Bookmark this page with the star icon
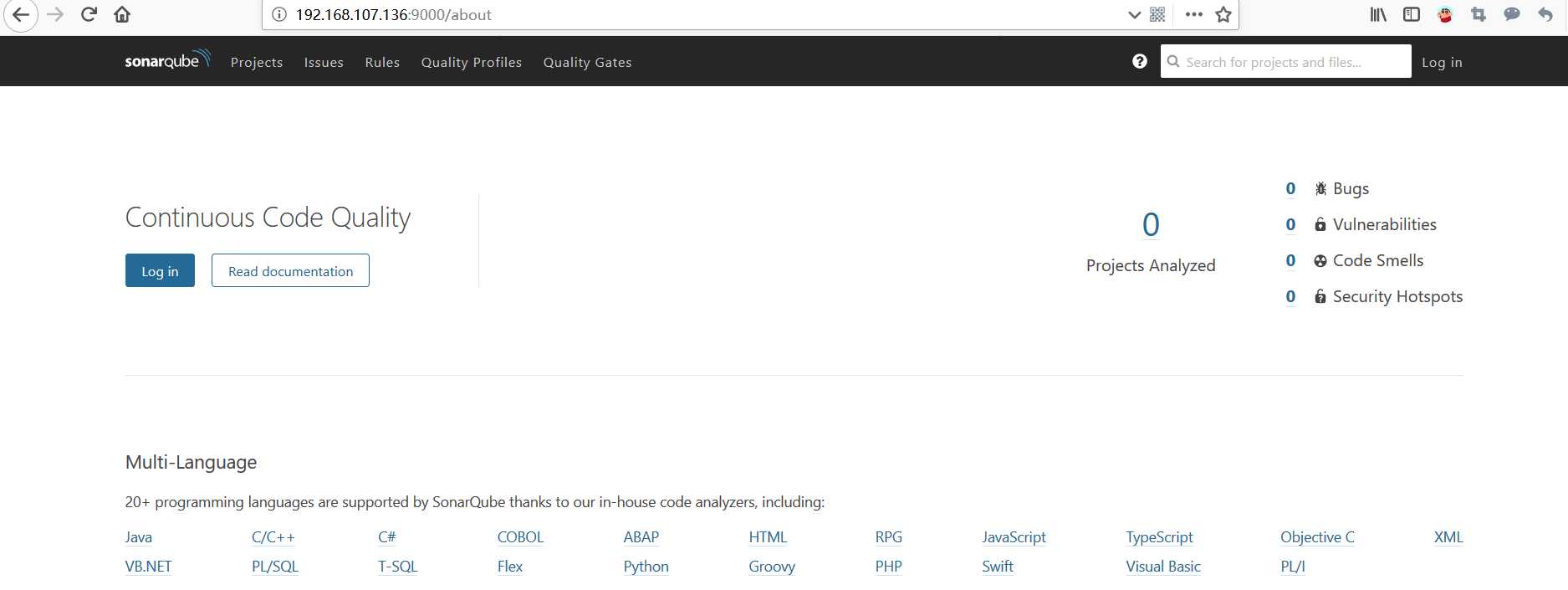This screenshot has height=590, width=1568. 1223,14
